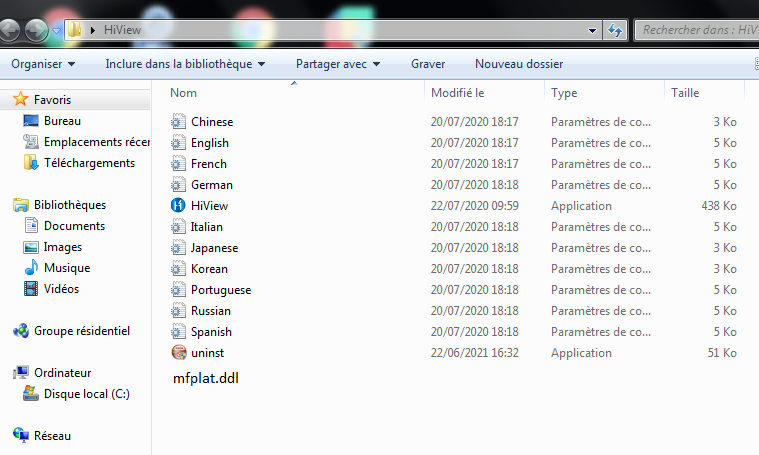Open the Inclure dans la bibliothèque dropdown
This screenshot has width=759, height=455.
[x=185, y=64]
